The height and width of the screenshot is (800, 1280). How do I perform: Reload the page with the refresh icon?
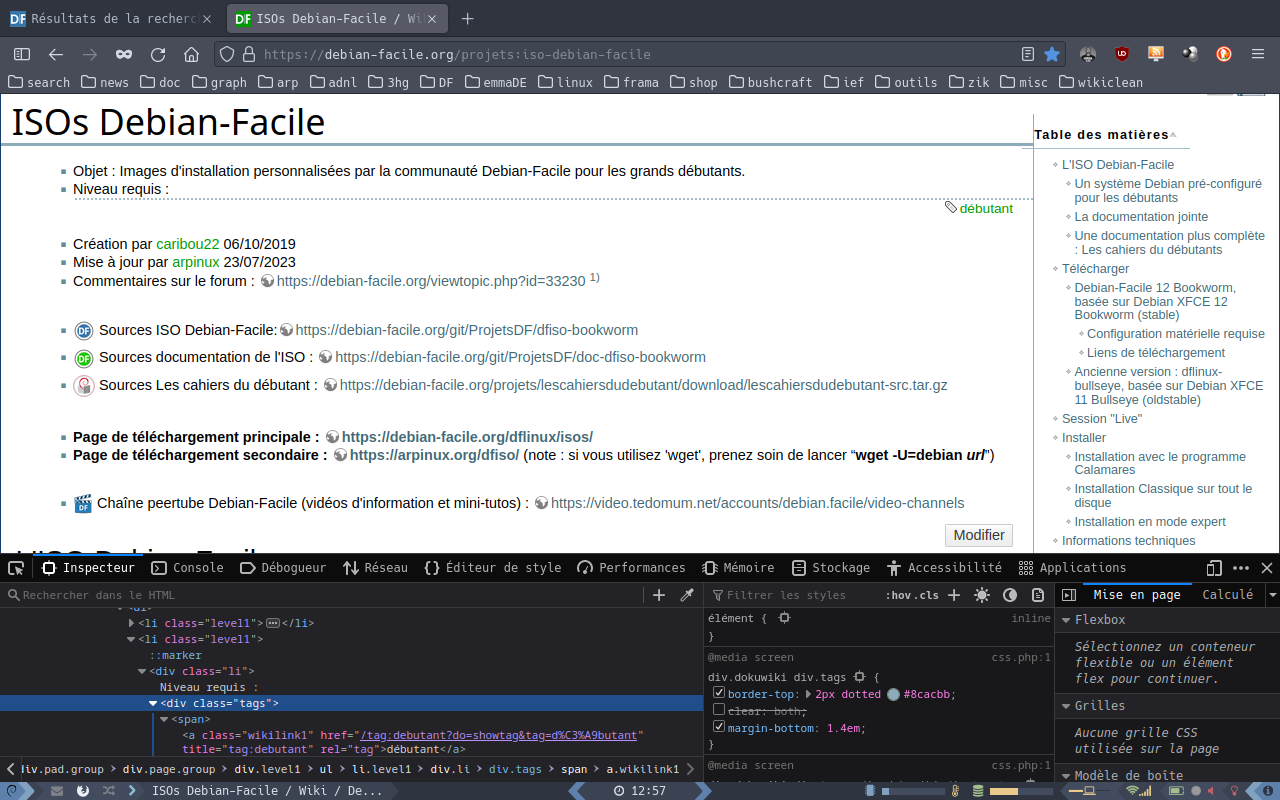[x=158, y=54]
